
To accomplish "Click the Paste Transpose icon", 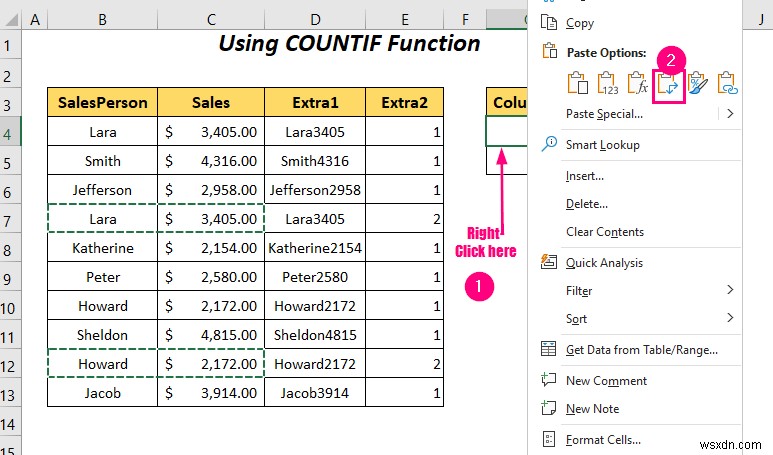I will click(x=668, y=85).
